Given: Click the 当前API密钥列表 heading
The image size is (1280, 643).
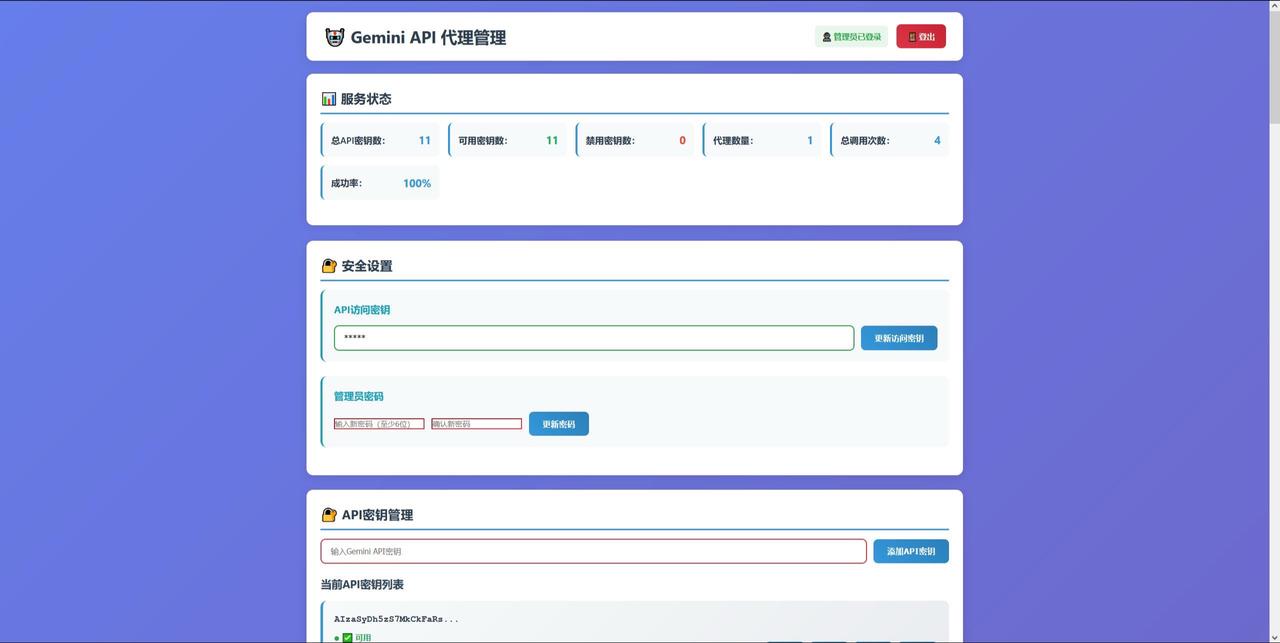Looking at the screenshot, I should tap(362, 585).
